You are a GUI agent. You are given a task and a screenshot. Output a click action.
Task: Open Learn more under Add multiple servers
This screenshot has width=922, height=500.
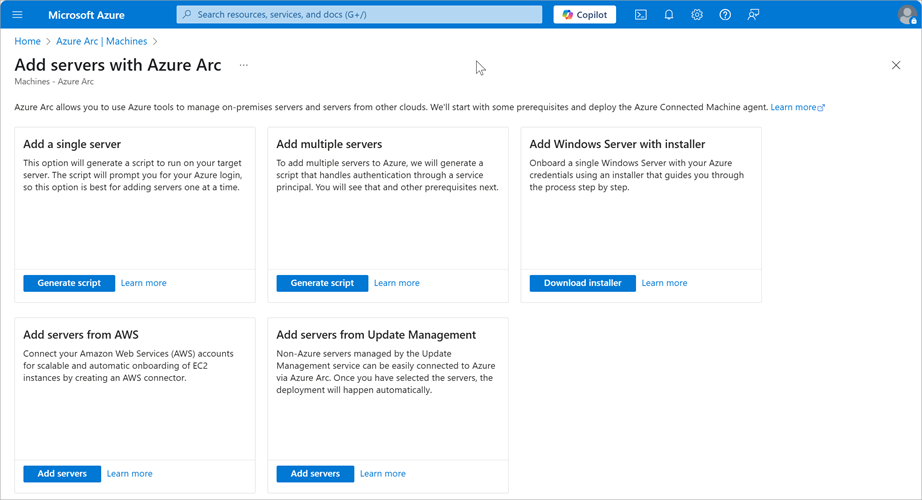pos(397,283)
